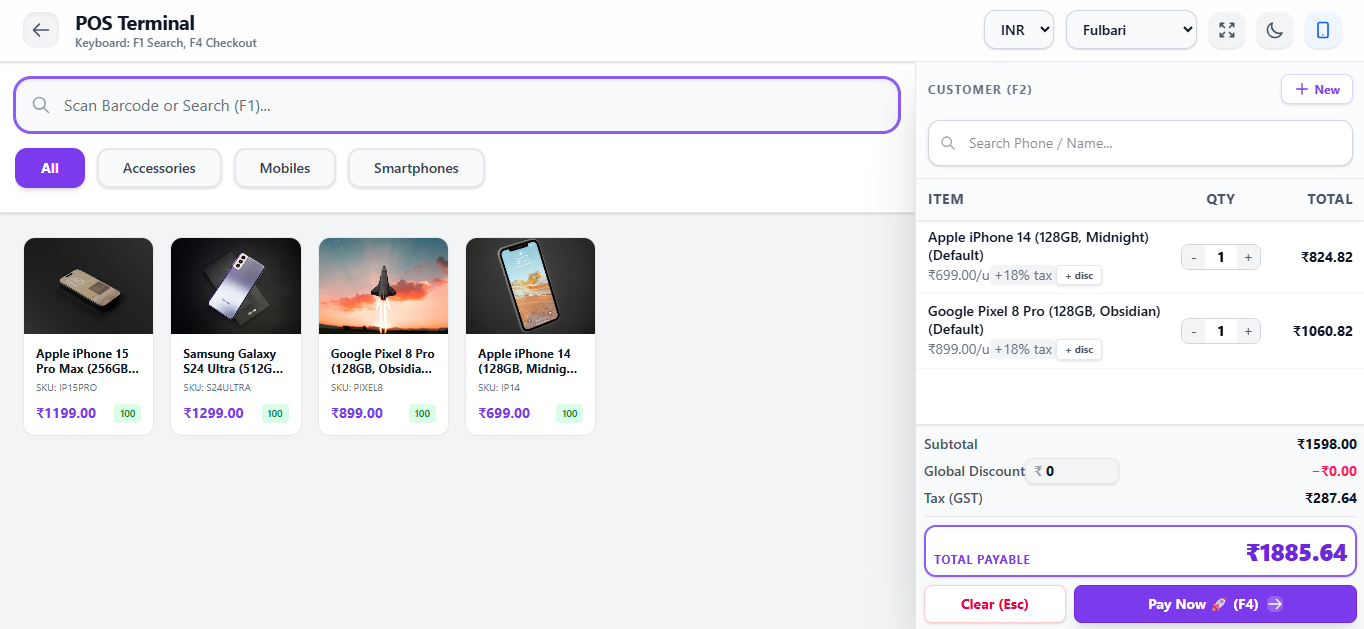Click stock badge 100 on Pixel 8 Pro card
The width and height of the screenshot is (1364, 629).
tap(422, 413)
